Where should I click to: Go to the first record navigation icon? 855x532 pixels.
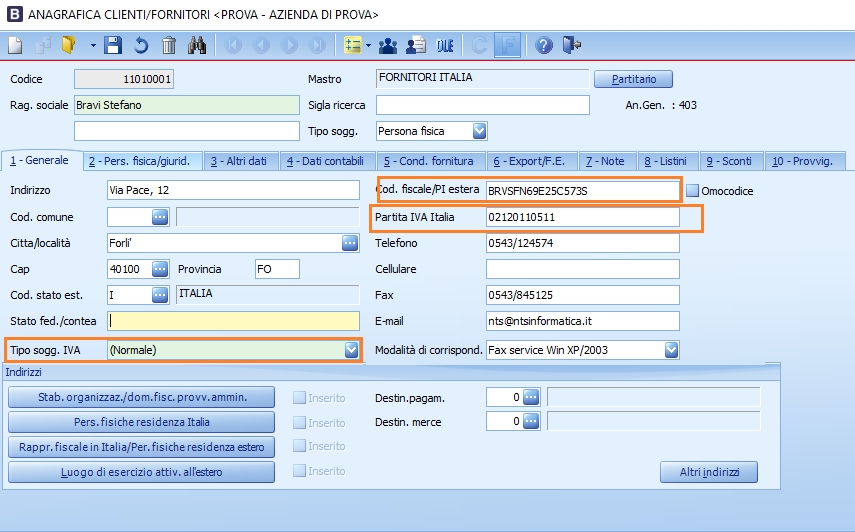coord(233,45)
